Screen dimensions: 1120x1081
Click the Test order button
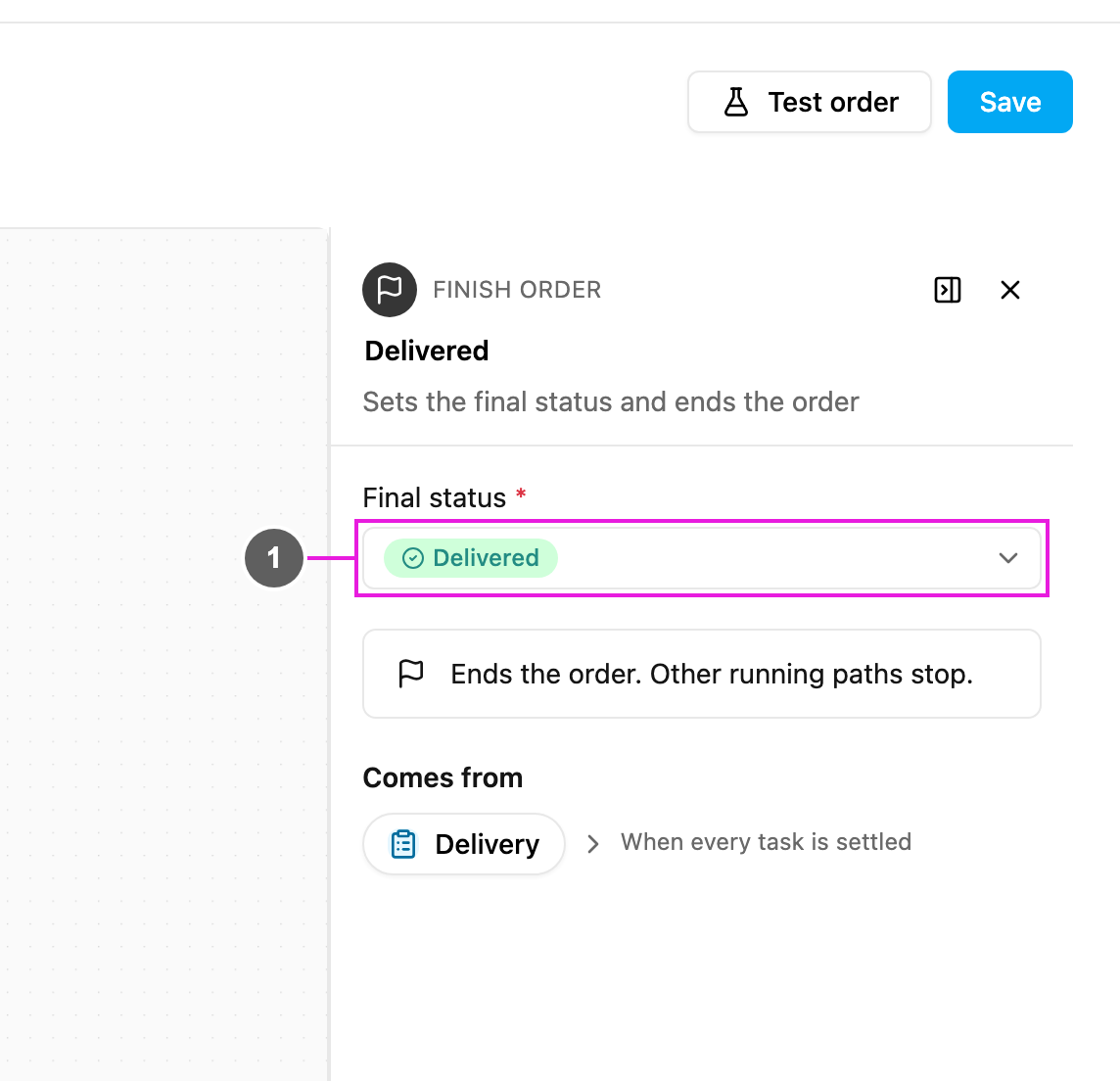[810, 102]
